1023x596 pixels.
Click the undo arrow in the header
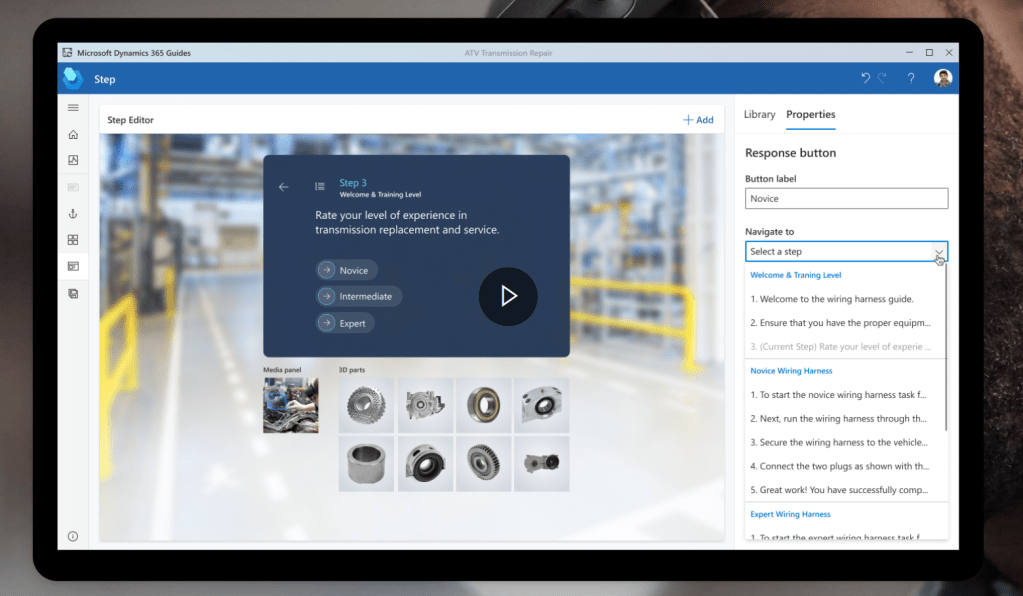(866, 78)
